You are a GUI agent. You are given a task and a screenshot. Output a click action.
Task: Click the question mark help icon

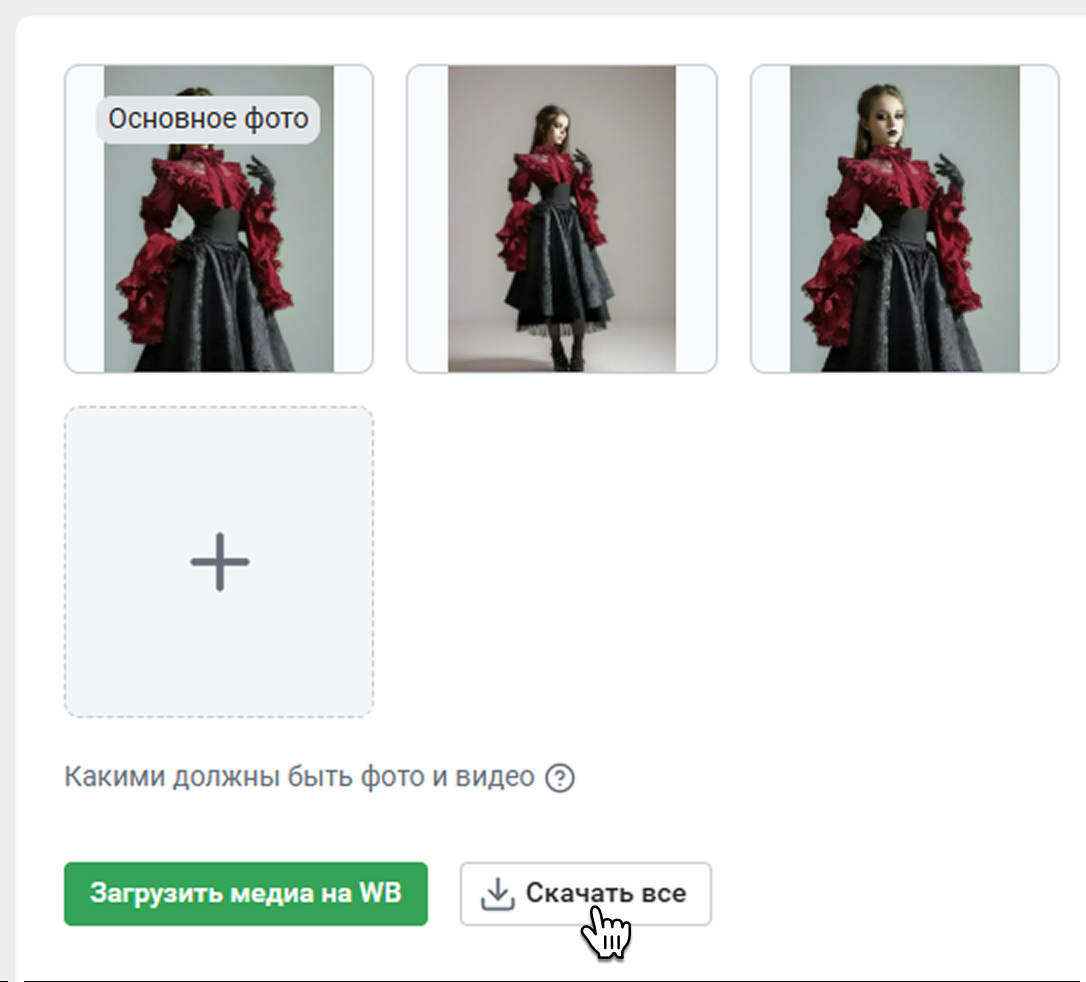[560, 778]
